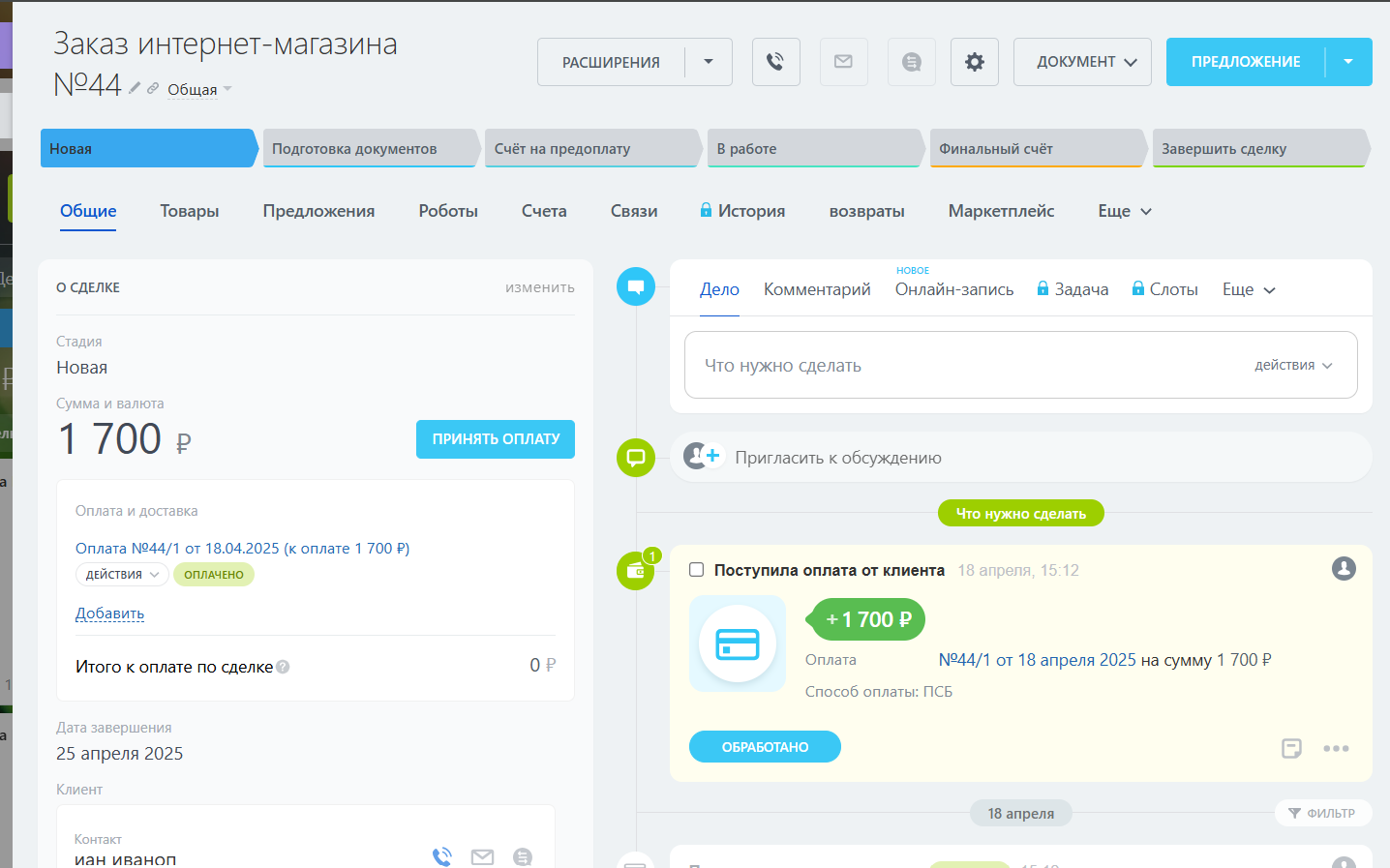Open arrow next to ПРЕДЛОЖЕНИЕ button
Image resolution: width=1390 pixels, height=868 pixels.
(x=1348, y=62)
